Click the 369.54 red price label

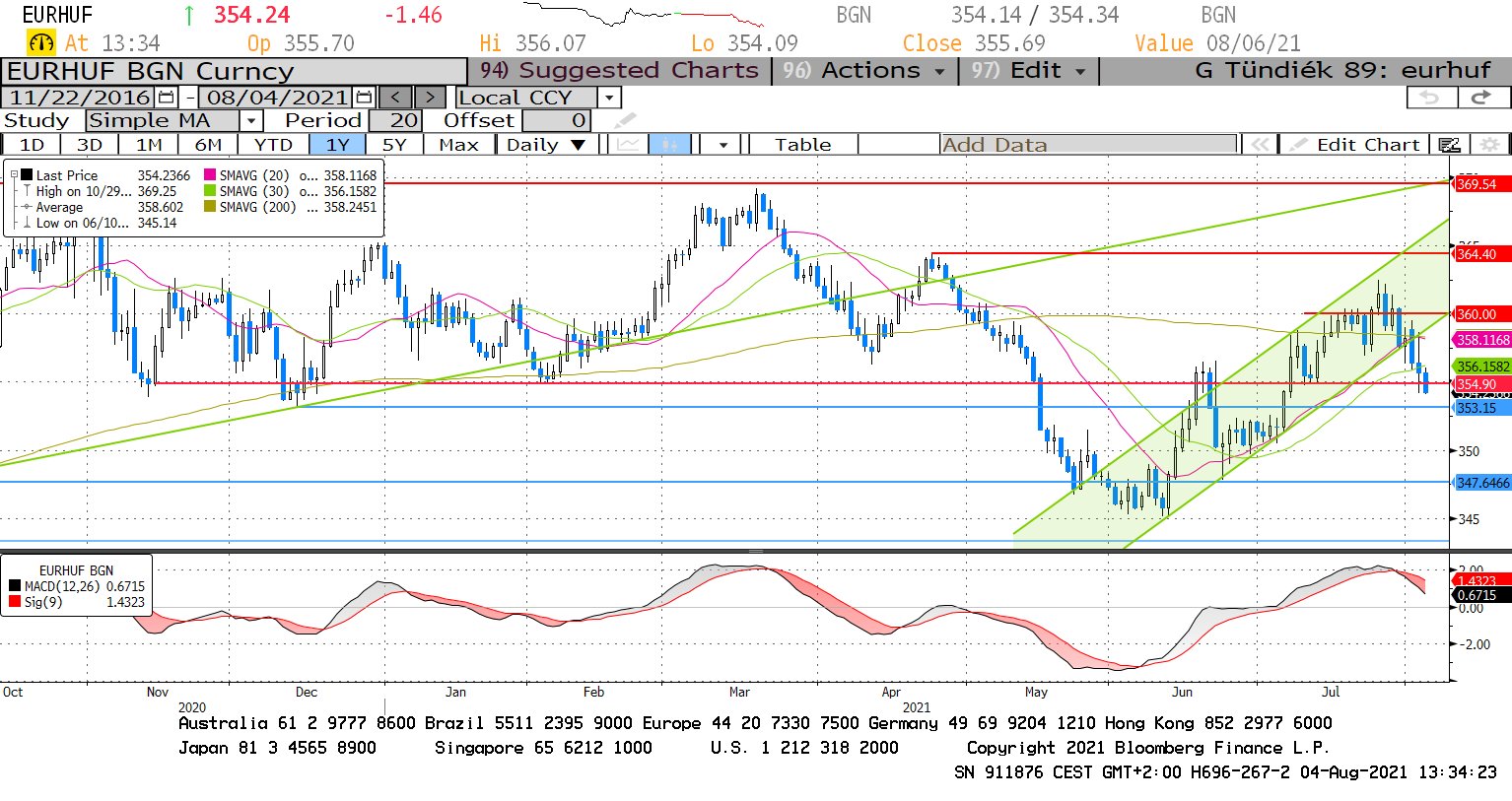coord(1481,184)
